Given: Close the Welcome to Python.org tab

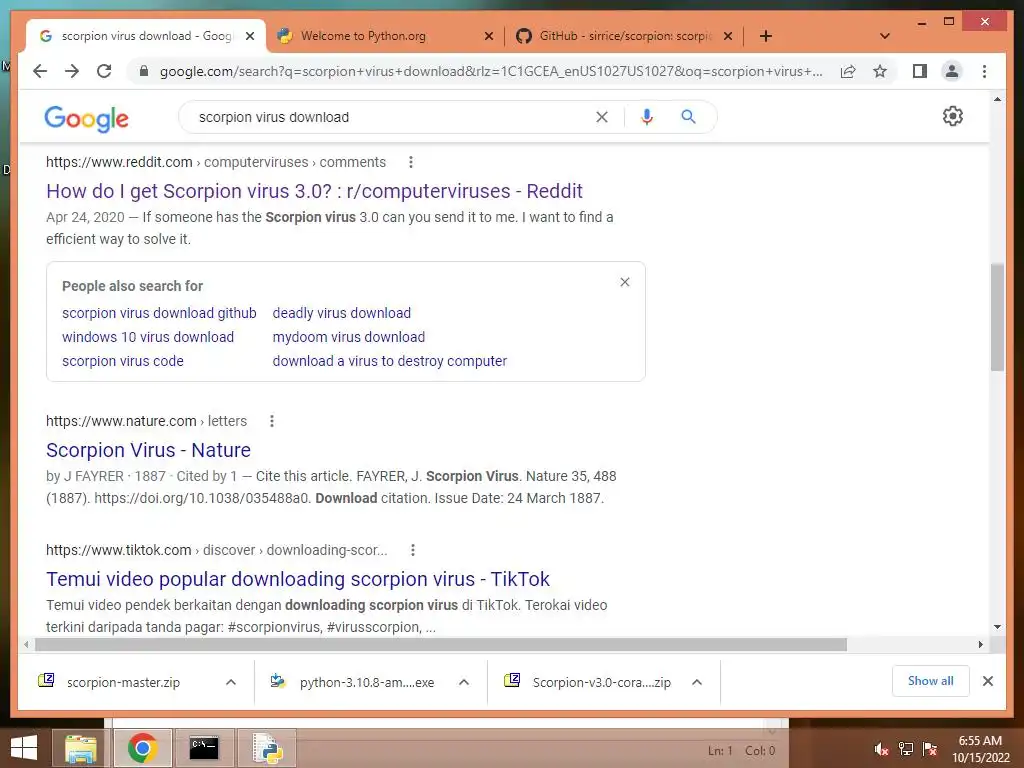Looking at the screenshot, I should point(488,36).
